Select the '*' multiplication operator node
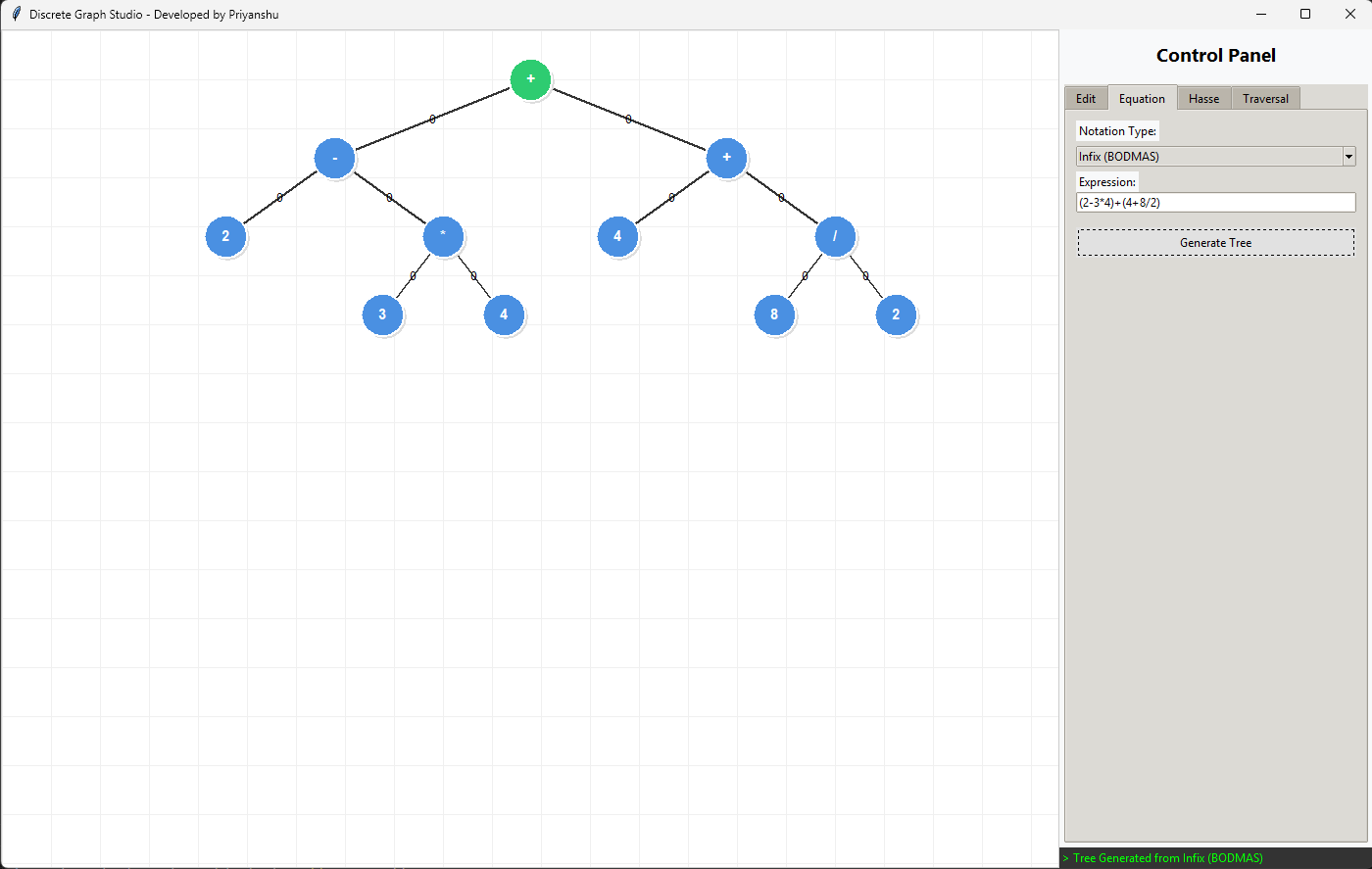Screen dimensions: 1372x869 443,236
